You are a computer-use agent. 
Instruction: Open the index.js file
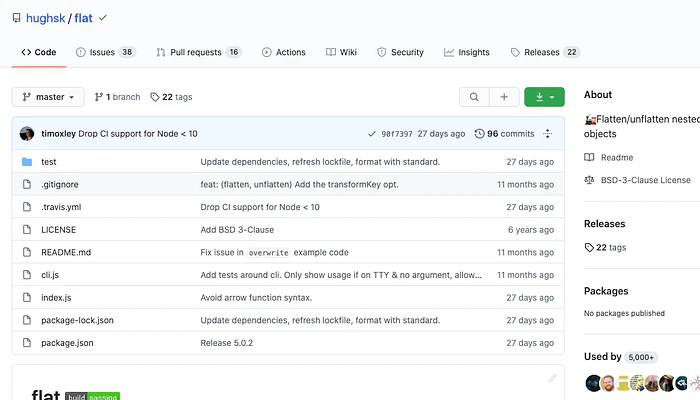56,298
